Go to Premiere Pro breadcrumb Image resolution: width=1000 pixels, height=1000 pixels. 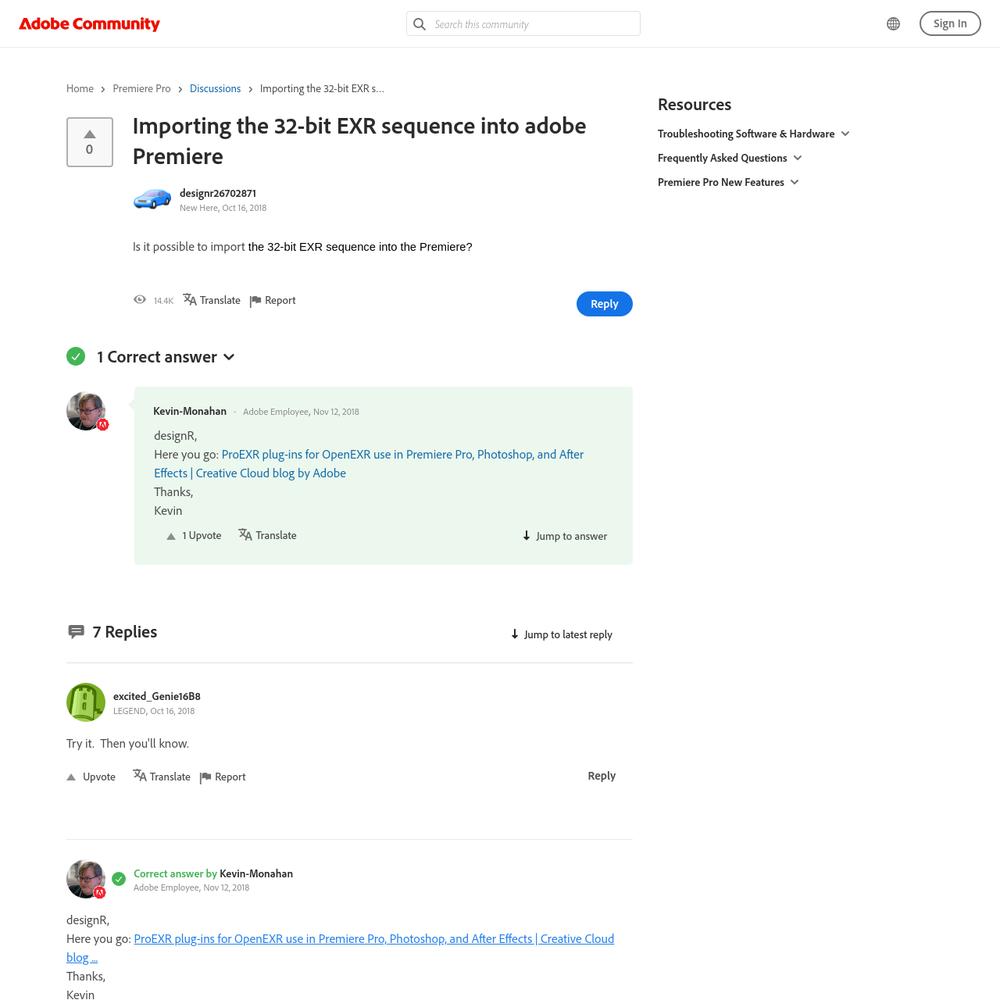click(x=141, y=89)
